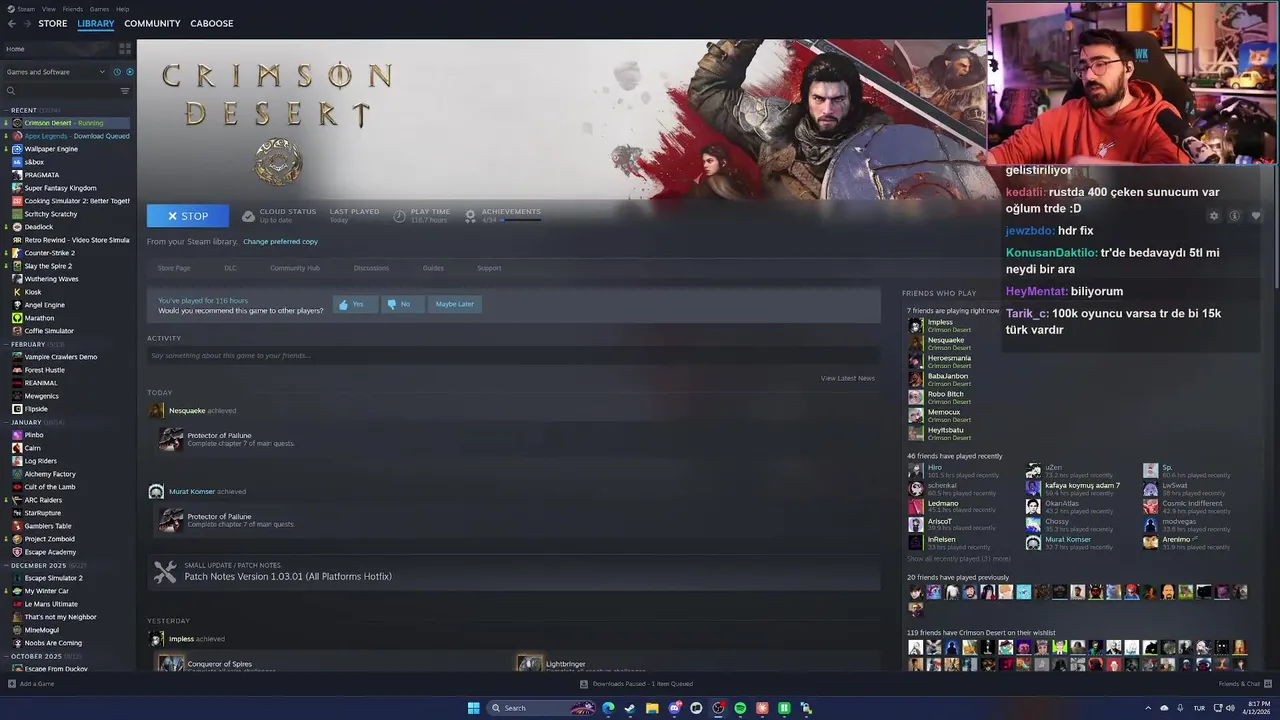Click the Play Time clock icon
The height and width of the screenshot is (720, 1280).
tap(399, 216)
